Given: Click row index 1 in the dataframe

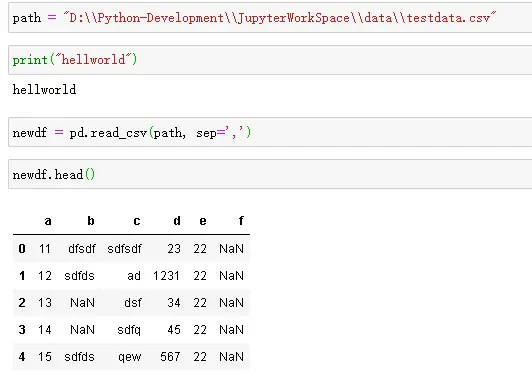Looking at the screenshot, I should pos(22,276).
